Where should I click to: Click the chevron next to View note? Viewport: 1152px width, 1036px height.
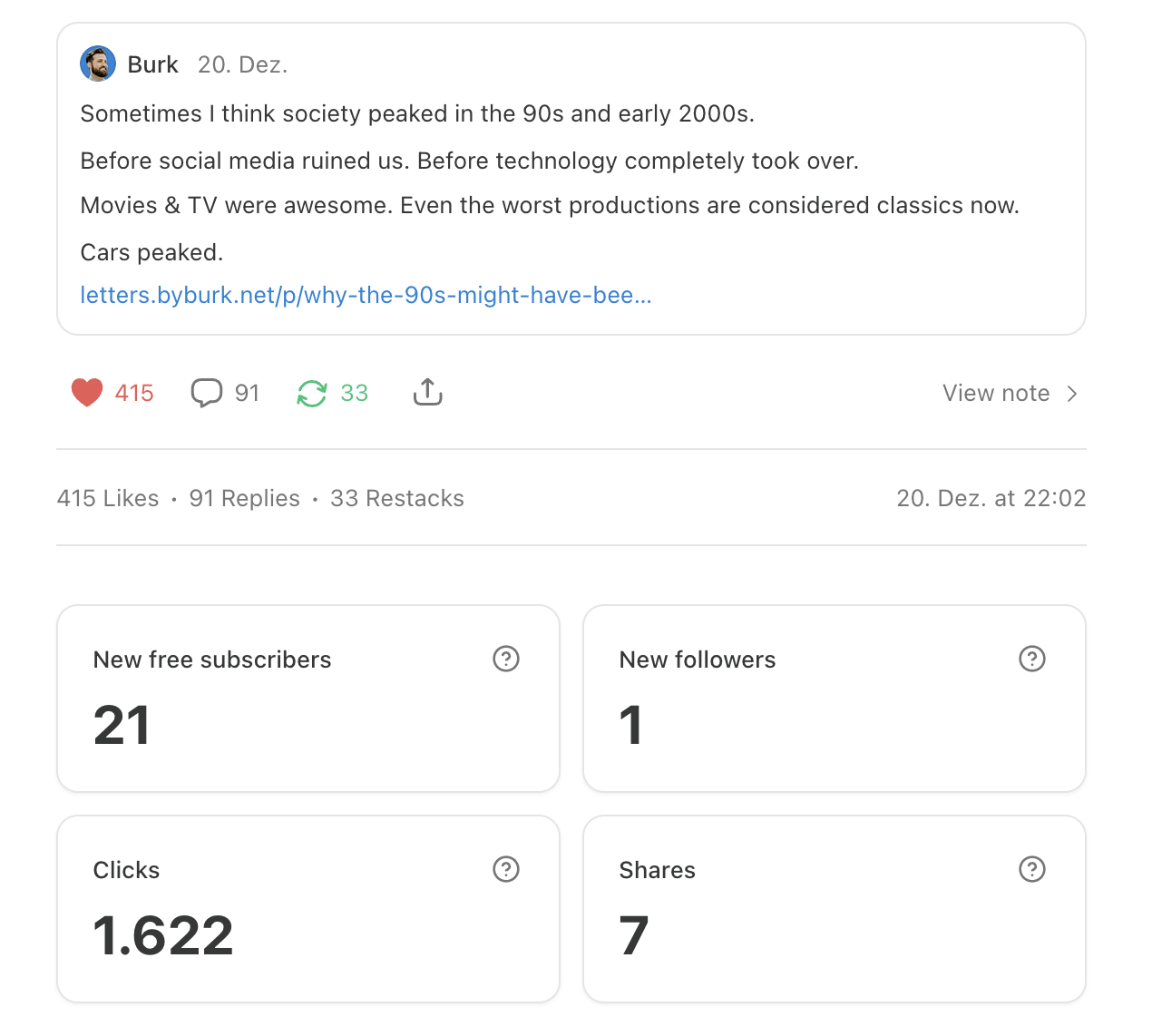pyautogui.click(x=1072, y=393)
